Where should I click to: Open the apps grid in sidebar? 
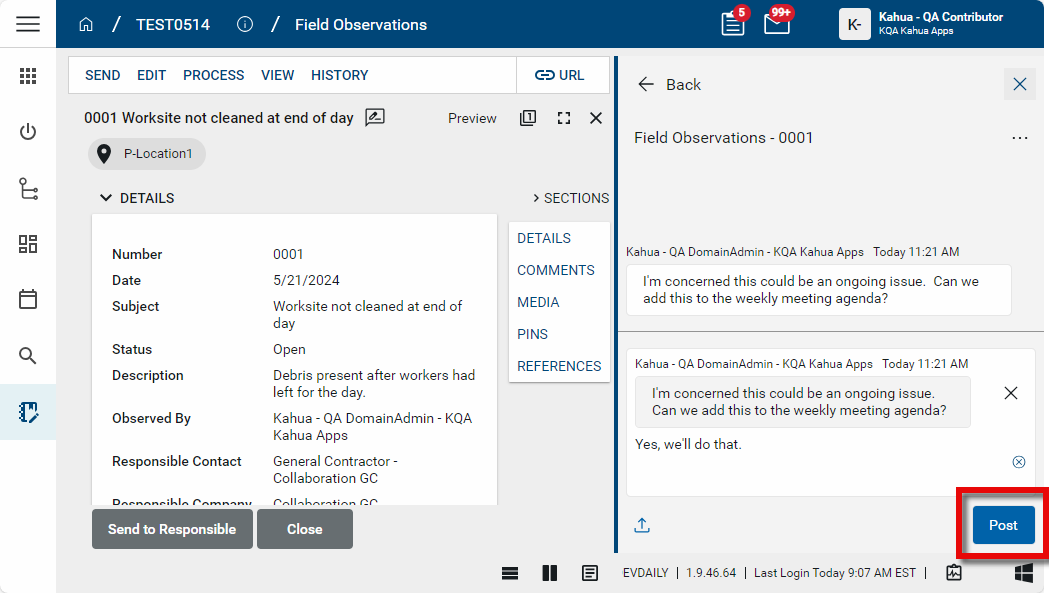(28, 76)
